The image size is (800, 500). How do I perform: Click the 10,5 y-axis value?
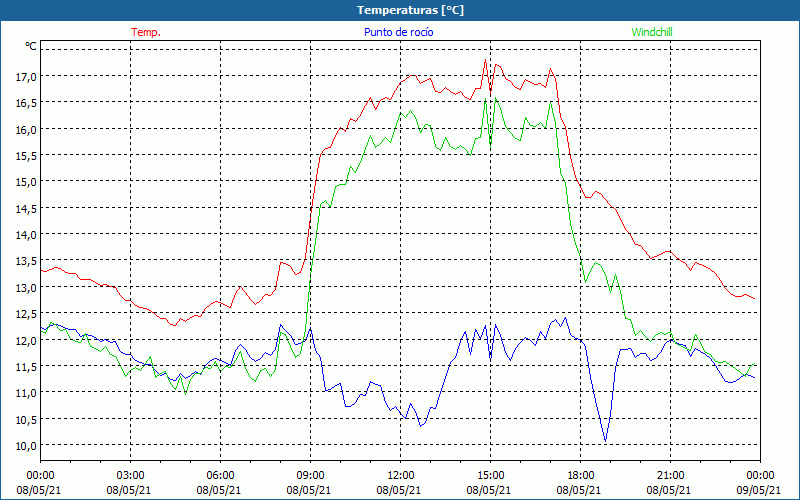coord(26,419)
